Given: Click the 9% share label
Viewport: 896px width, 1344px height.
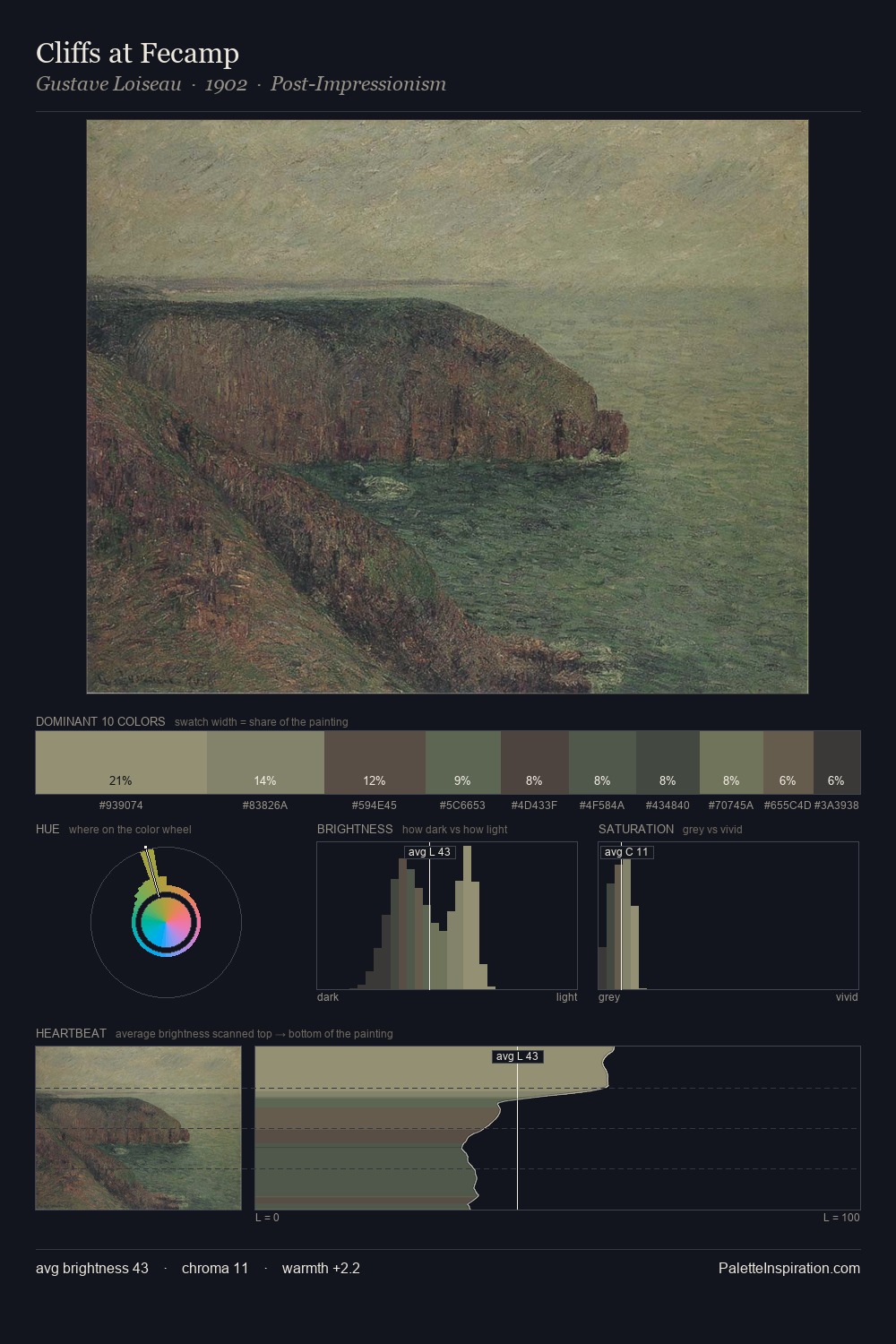Looking at the screenshot, I should (x=462, y=780).
